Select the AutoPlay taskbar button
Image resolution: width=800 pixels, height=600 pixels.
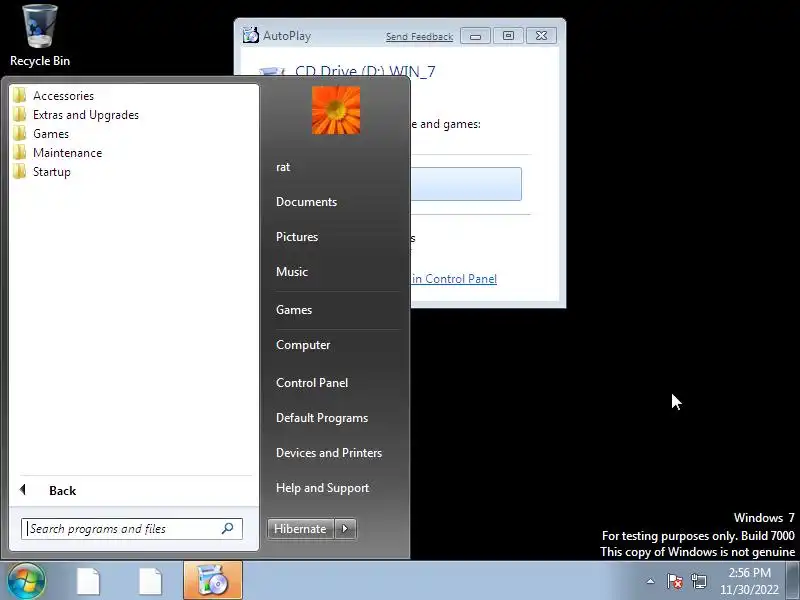213,581
